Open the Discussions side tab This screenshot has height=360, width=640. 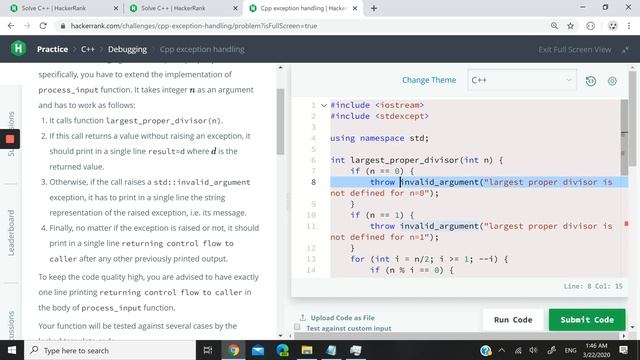coord(11,324)
